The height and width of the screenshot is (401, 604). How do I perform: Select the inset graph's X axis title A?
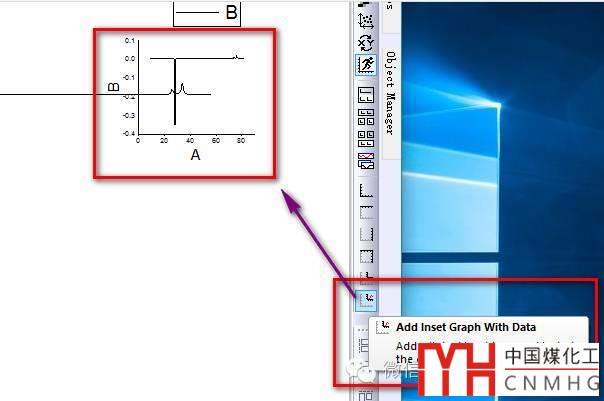(x=195, y=155)
